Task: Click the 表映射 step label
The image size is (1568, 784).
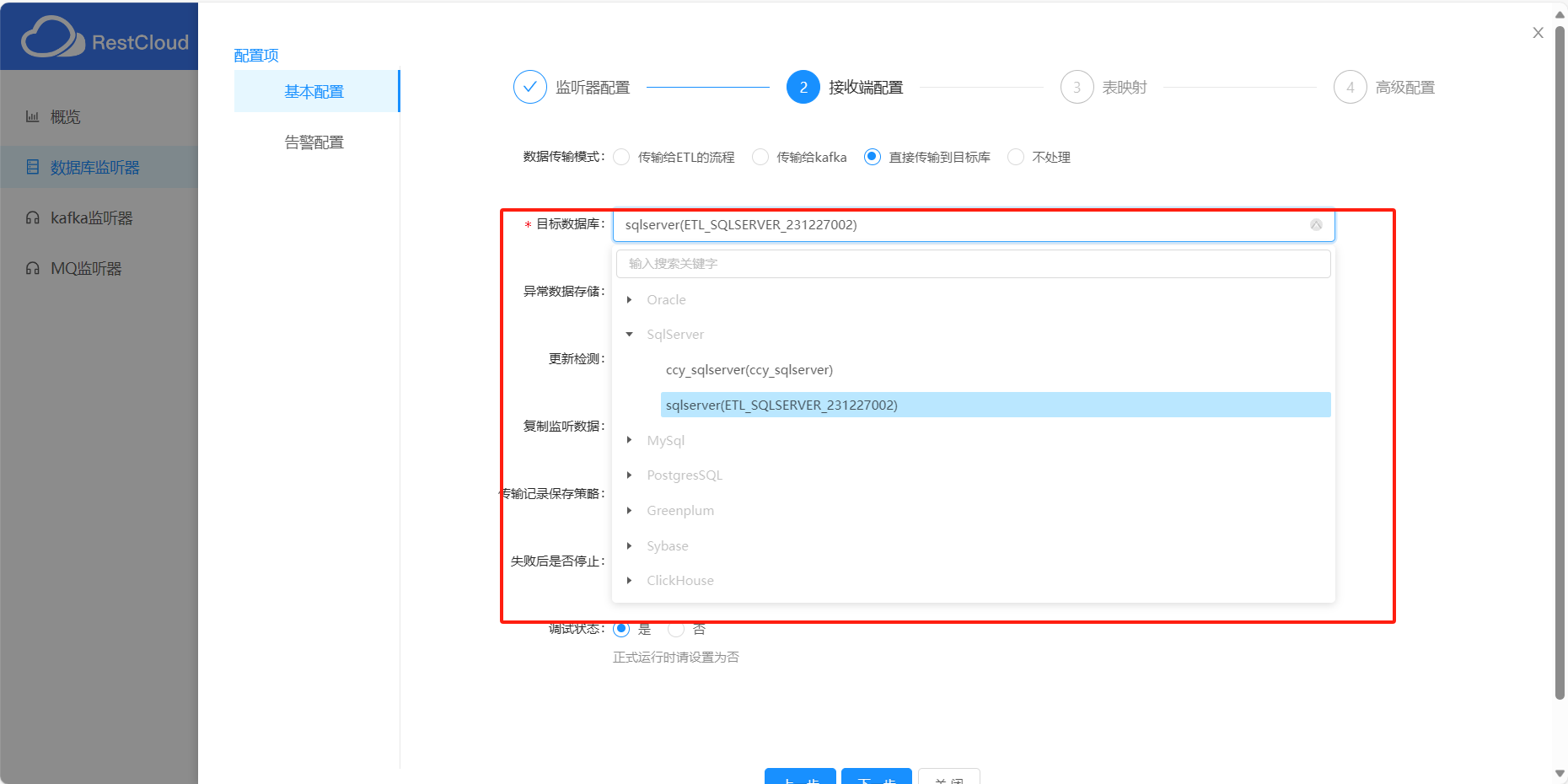Action: coord(1125,88)
